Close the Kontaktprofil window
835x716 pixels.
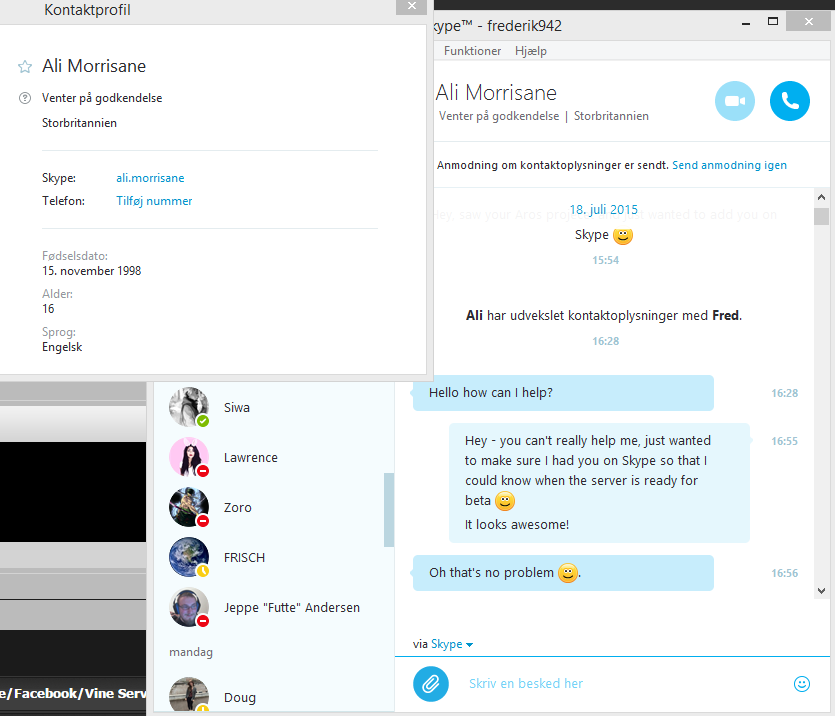(x=412, y=6)
